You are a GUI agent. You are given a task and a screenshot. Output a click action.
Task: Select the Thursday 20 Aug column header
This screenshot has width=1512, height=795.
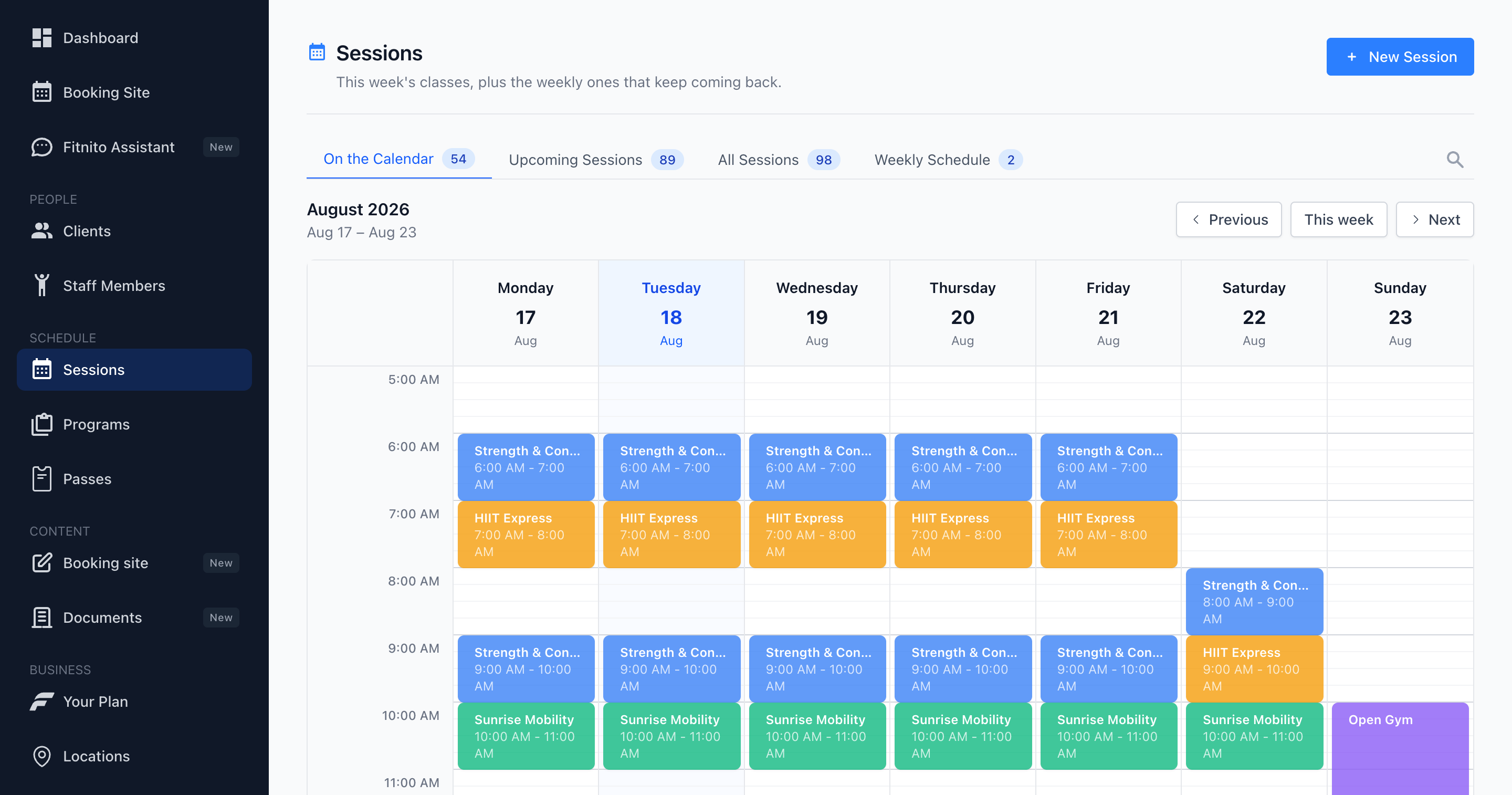tap(963, 313)
